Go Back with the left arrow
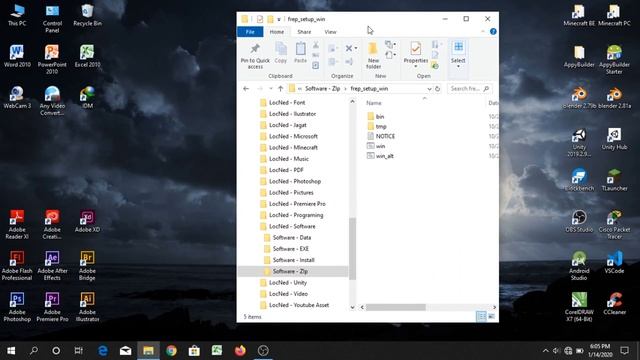The height and width of the screenshot is (360, 640). point(246,89)
